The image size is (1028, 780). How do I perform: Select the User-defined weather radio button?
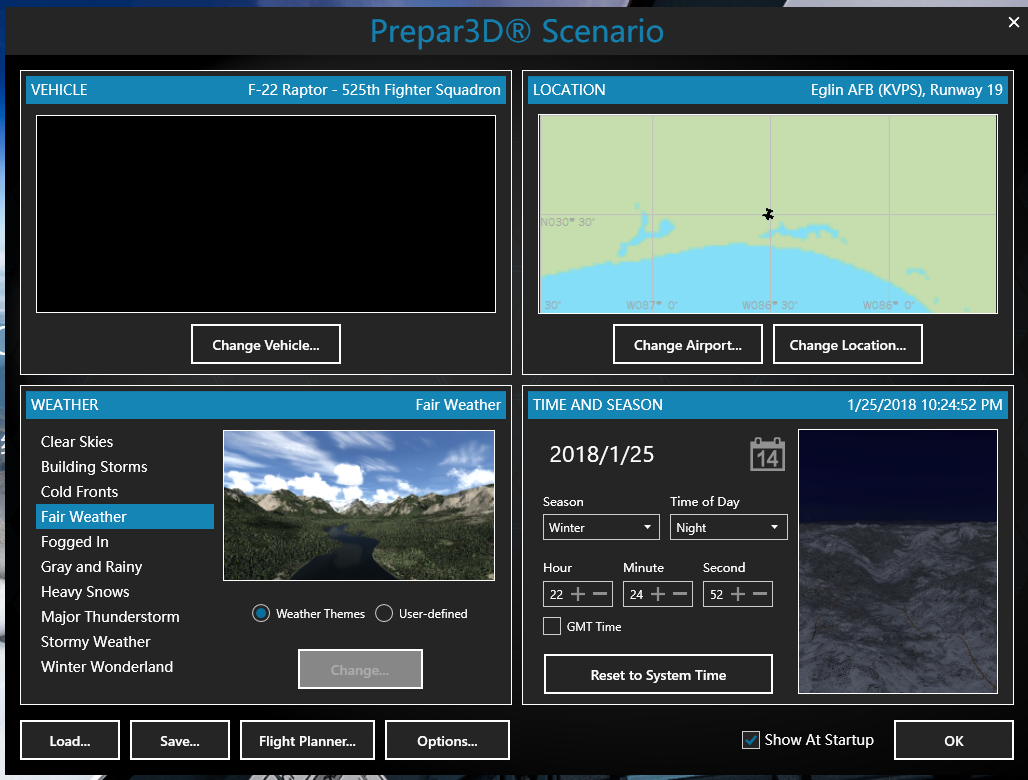point(384,614)
